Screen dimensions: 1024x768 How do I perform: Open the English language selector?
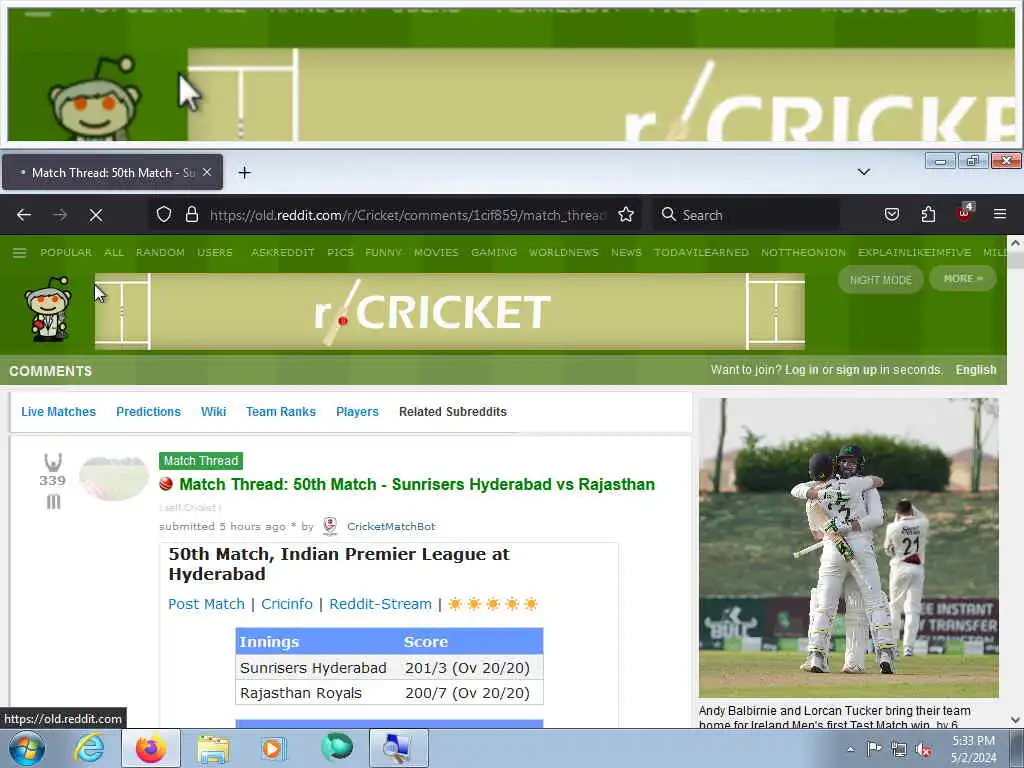point(976,370)
